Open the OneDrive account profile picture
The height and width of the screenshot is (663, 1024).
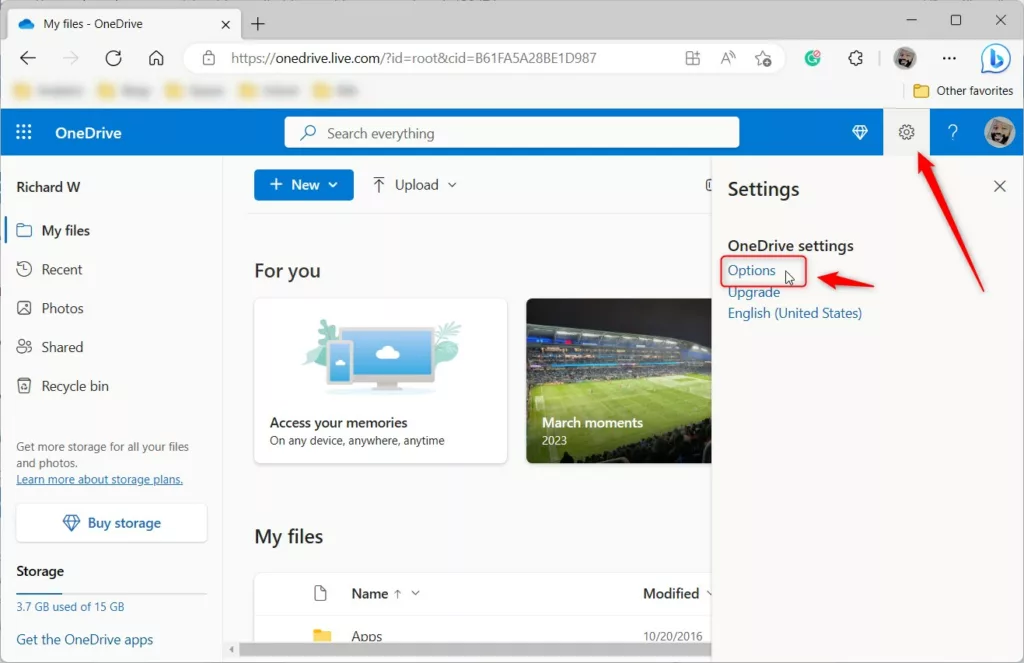[x=999, y=133]
